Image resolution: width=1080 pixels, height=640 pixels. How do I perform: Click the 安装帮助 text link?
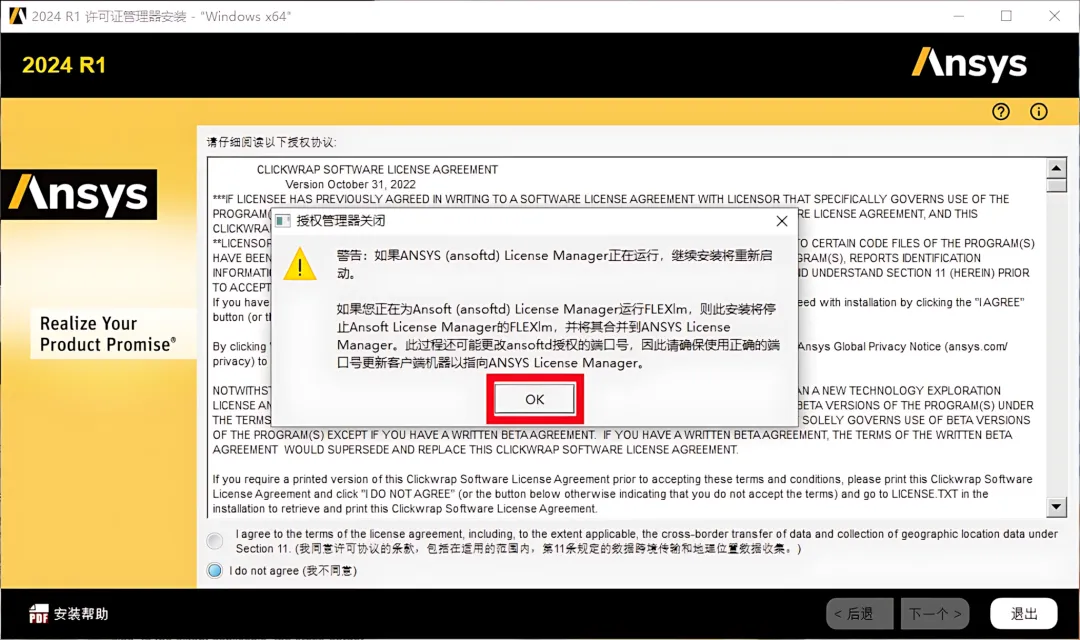pos(81,614)
